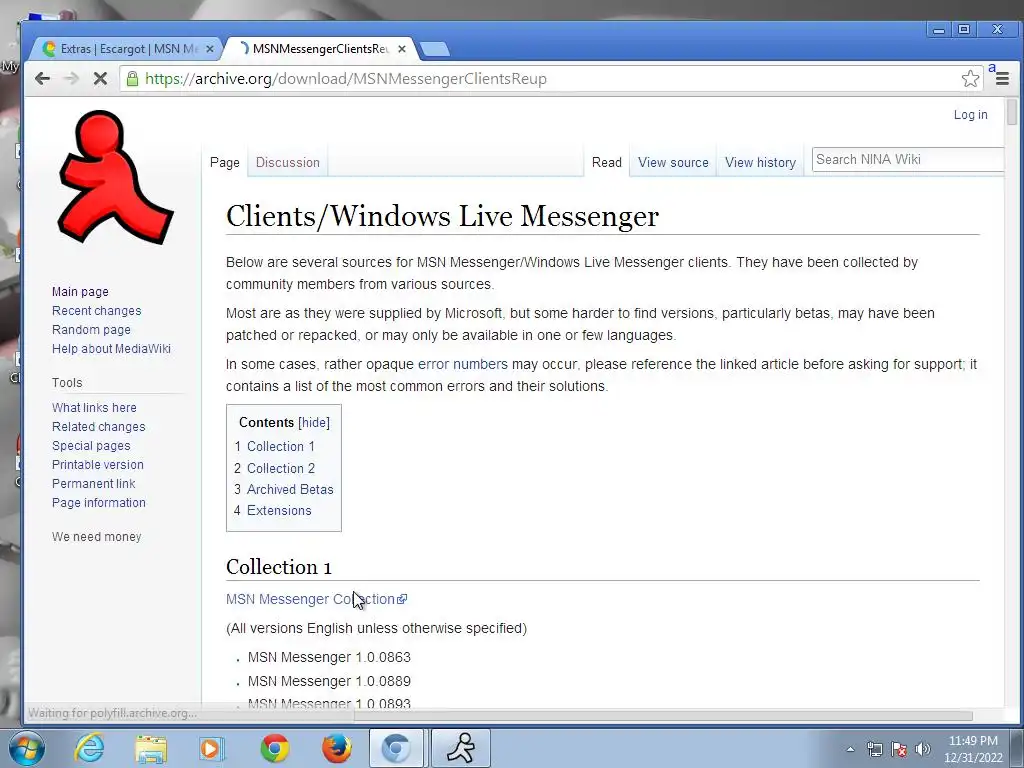Click the volume speaker tray icon
The width and height of the screenshot is (1024, 768).
click(x=923, y=749)
